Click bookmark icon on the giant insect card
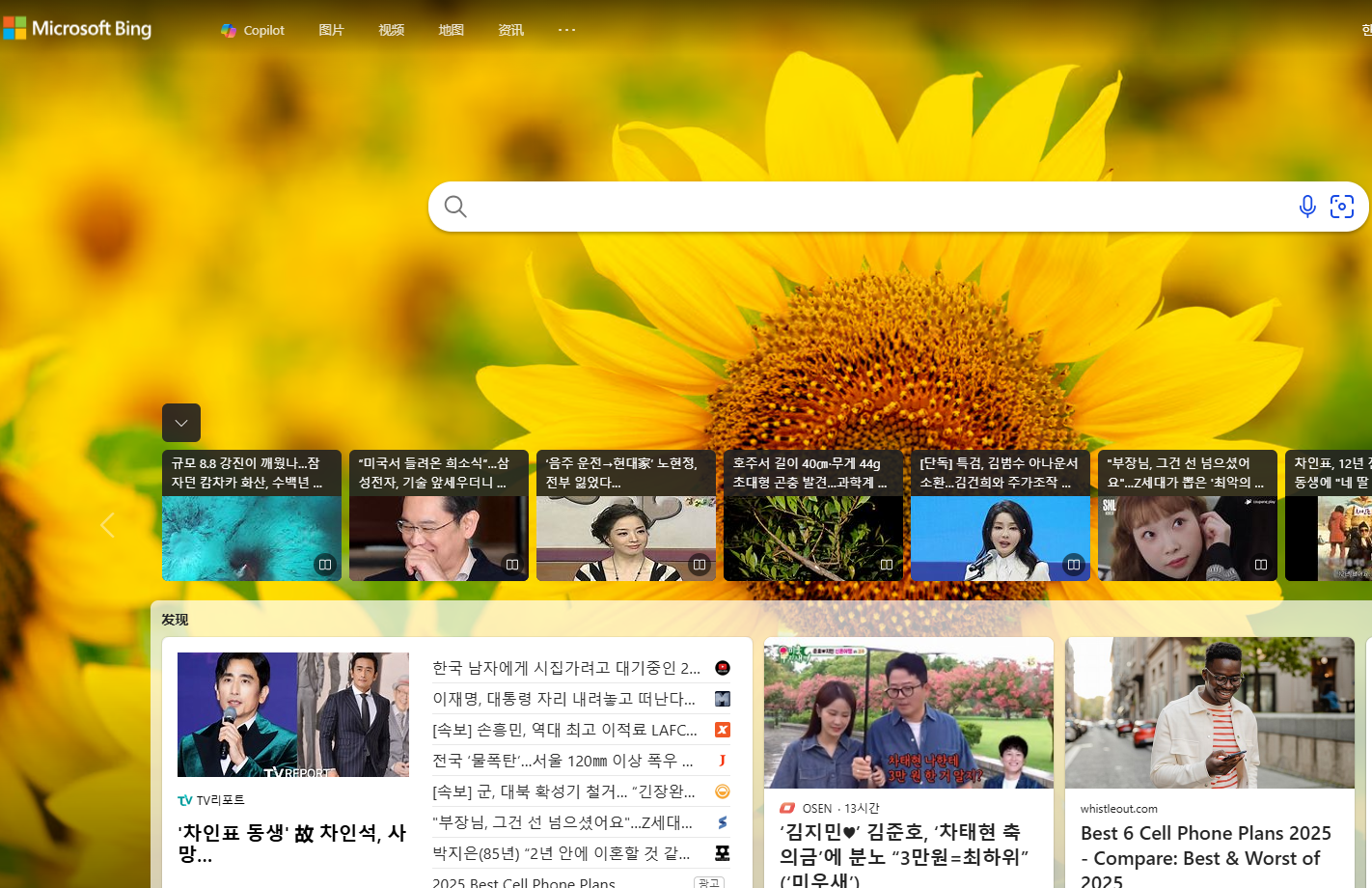The image size is (1372, 888). point(886,565)
